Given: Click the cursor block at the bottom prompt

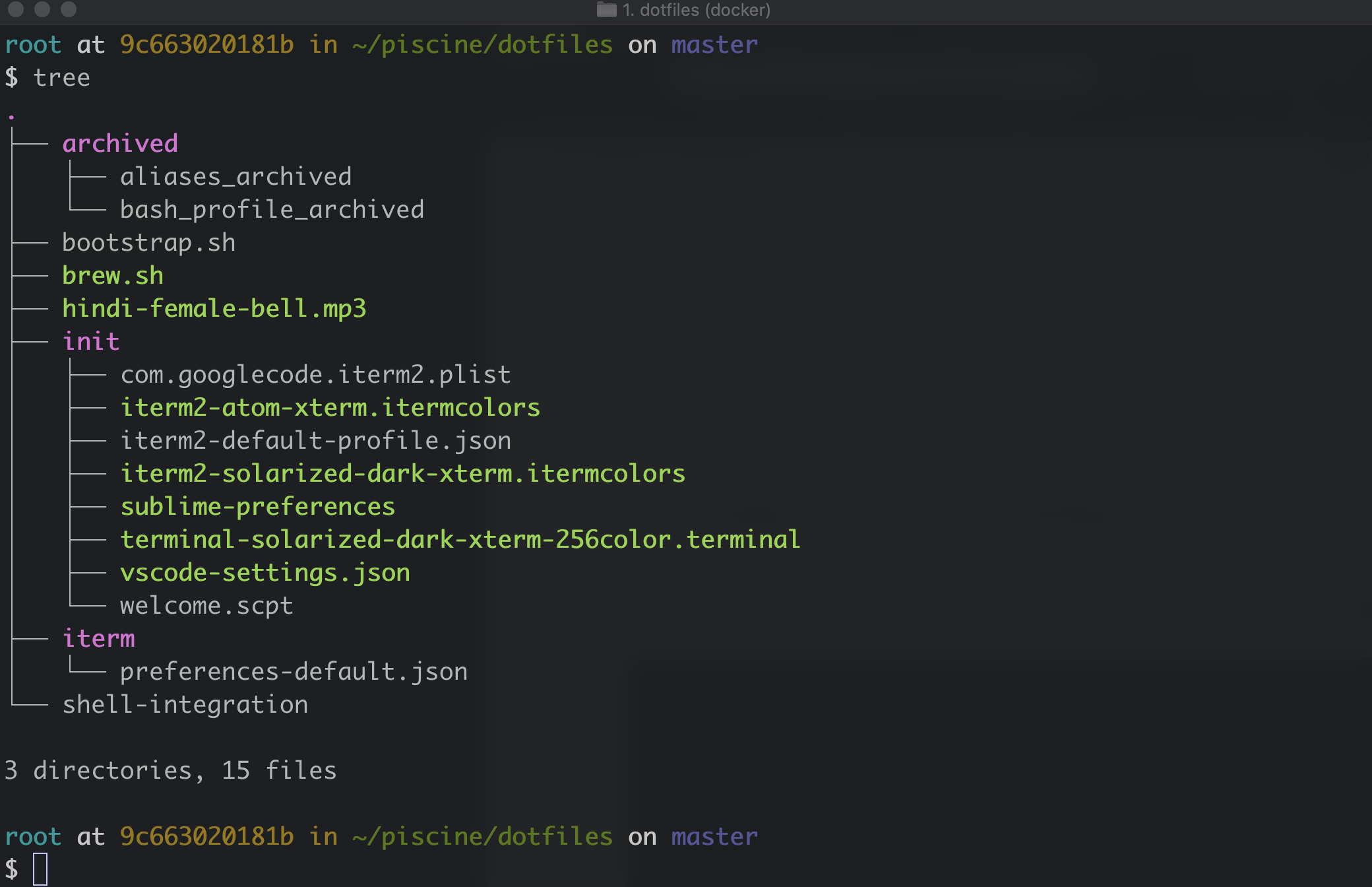Looking at the screenshot, I should coord(40,869).
